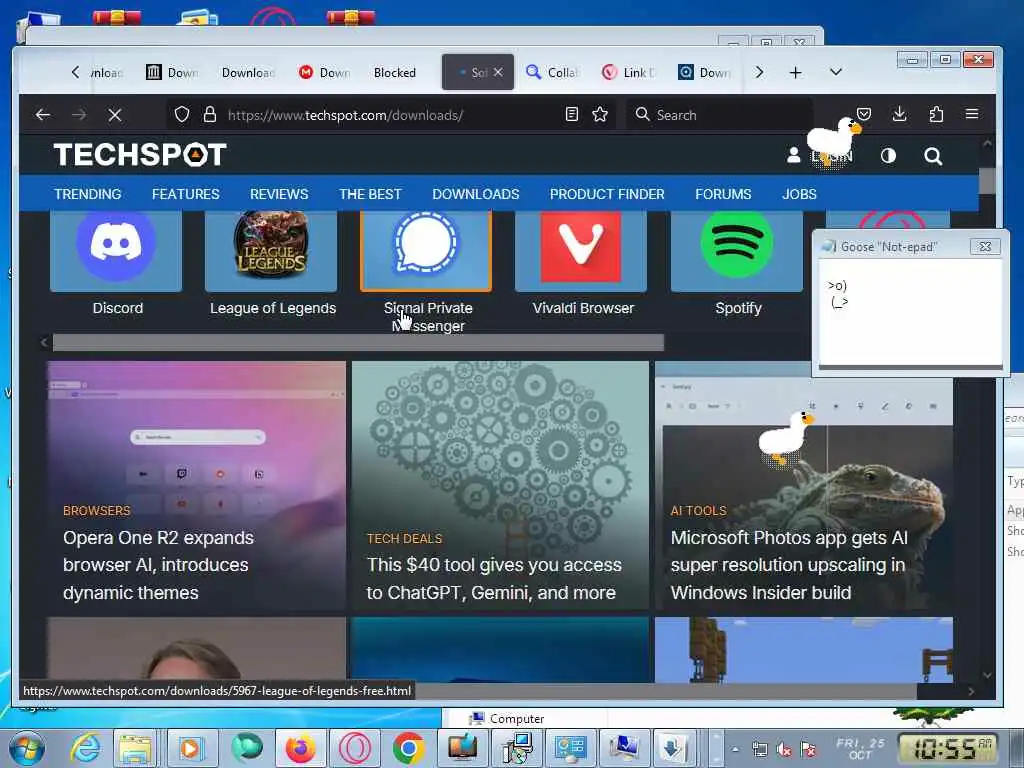The image size is (1024, 768).
Task: Switch to the Down tab with red M icon
Action: (x=325, y=72)
